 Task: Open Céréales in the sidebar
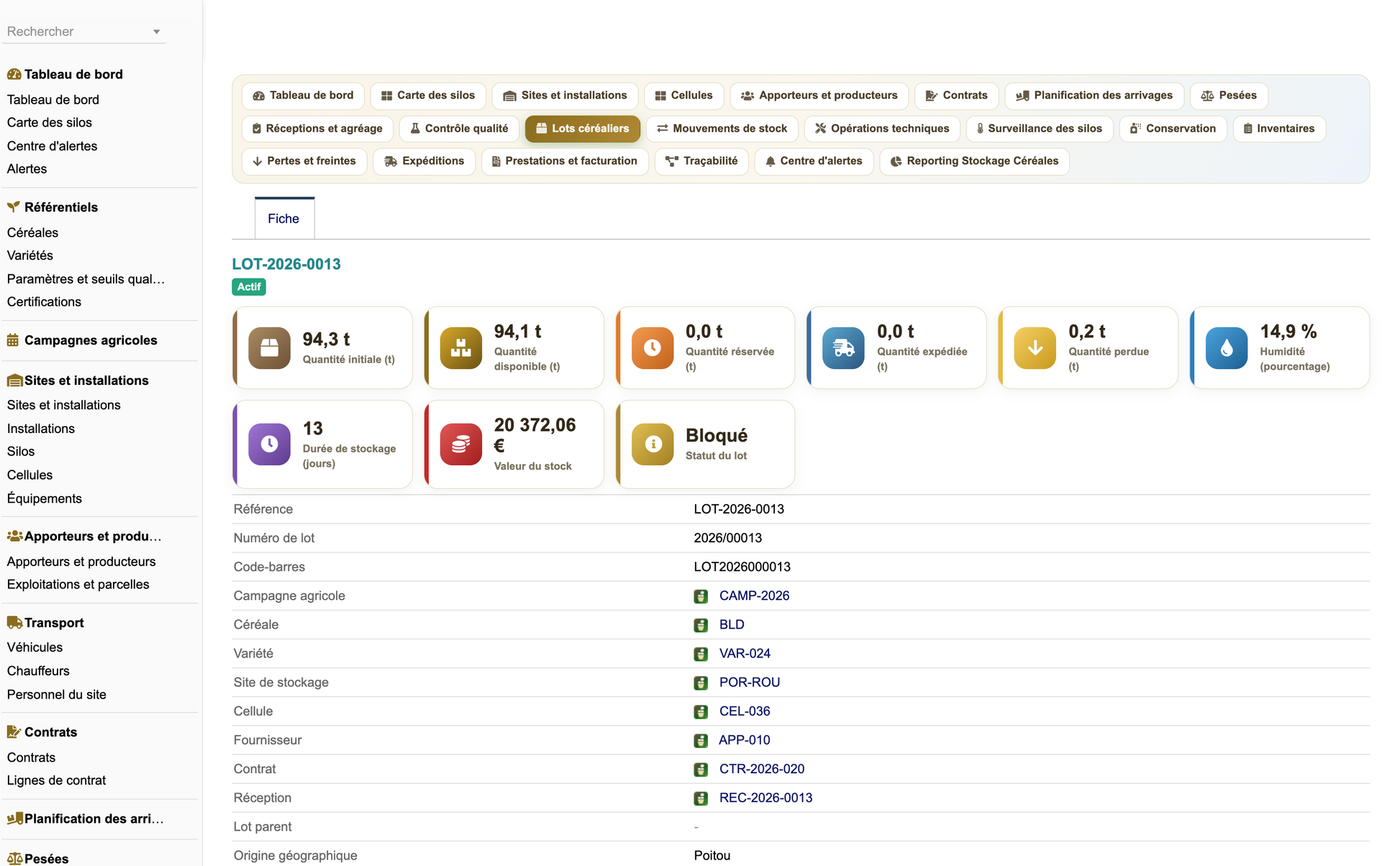[32, 233]
